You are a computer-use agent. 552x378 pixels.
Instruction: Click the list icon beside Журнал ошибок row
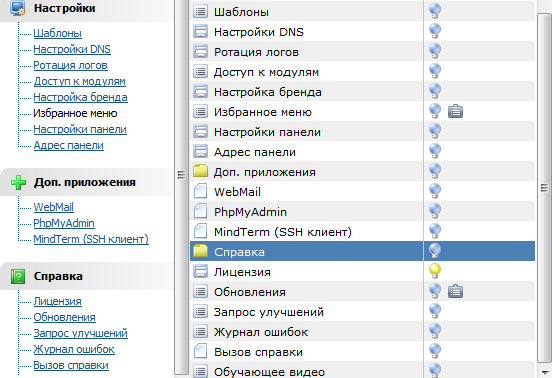coord(201,331)
